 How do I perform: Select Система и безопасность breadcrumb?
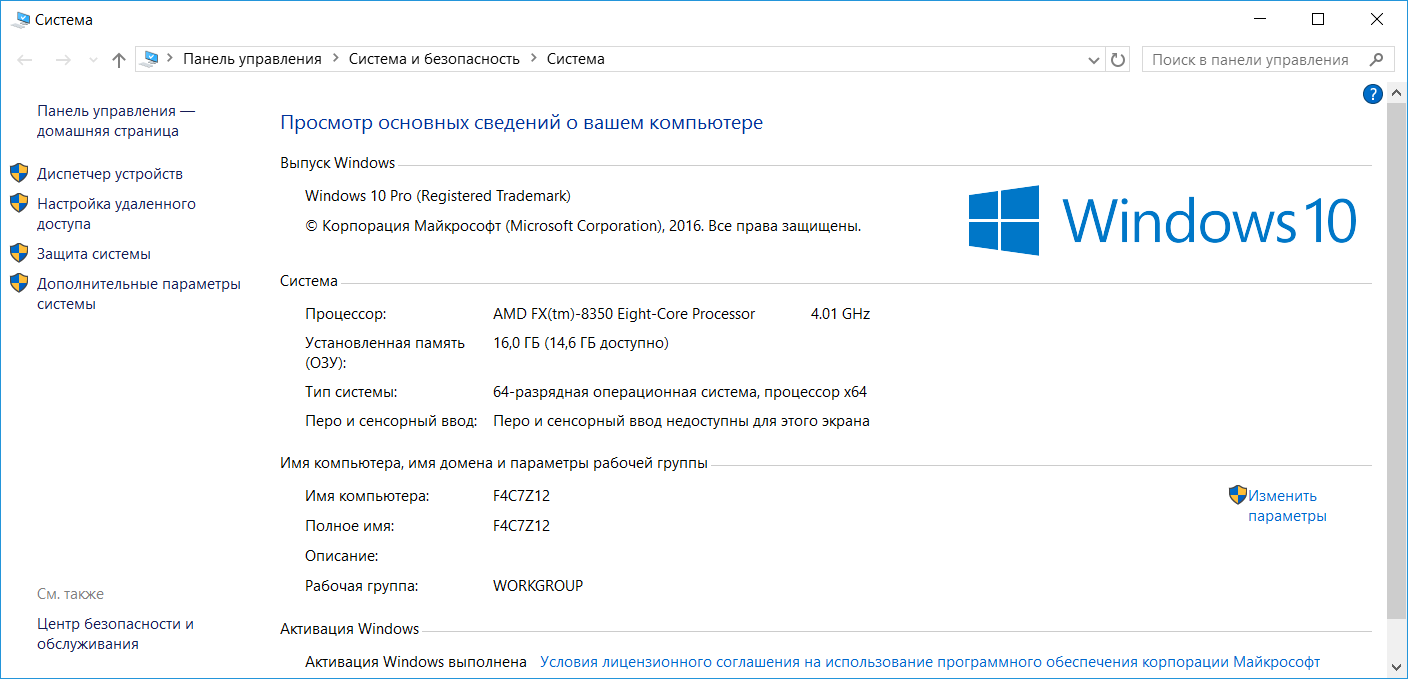click(434, 59)
